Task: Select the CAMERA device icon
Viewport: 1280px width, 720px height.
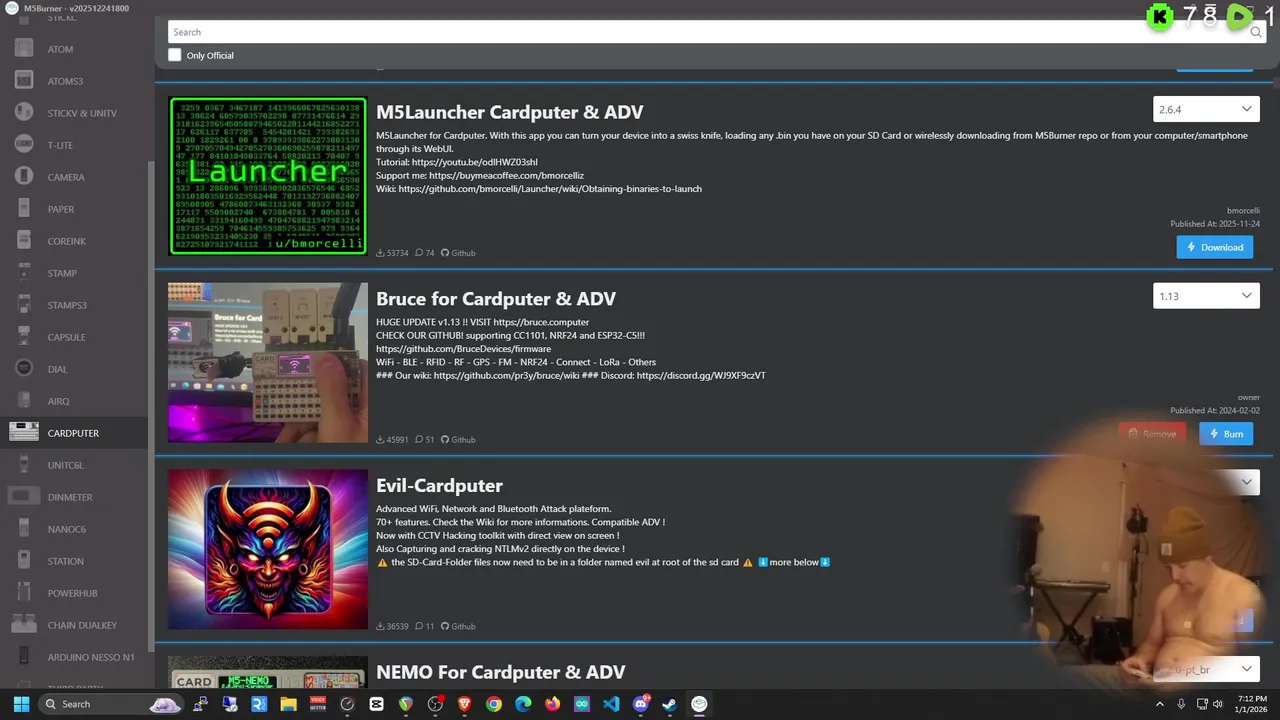Action: 24,177
